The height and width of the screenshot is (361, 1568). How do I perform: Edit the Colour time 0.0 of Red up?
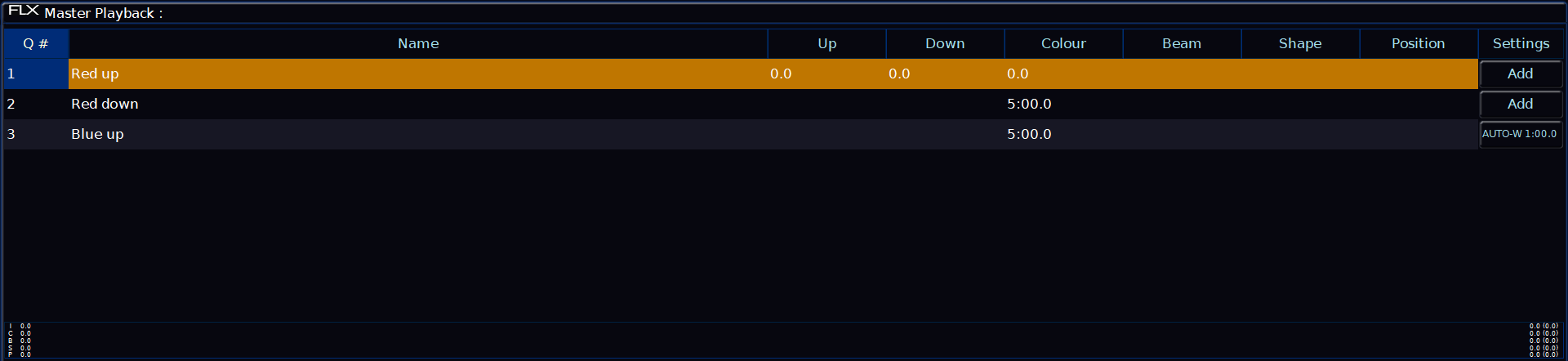coord(1063,74)
